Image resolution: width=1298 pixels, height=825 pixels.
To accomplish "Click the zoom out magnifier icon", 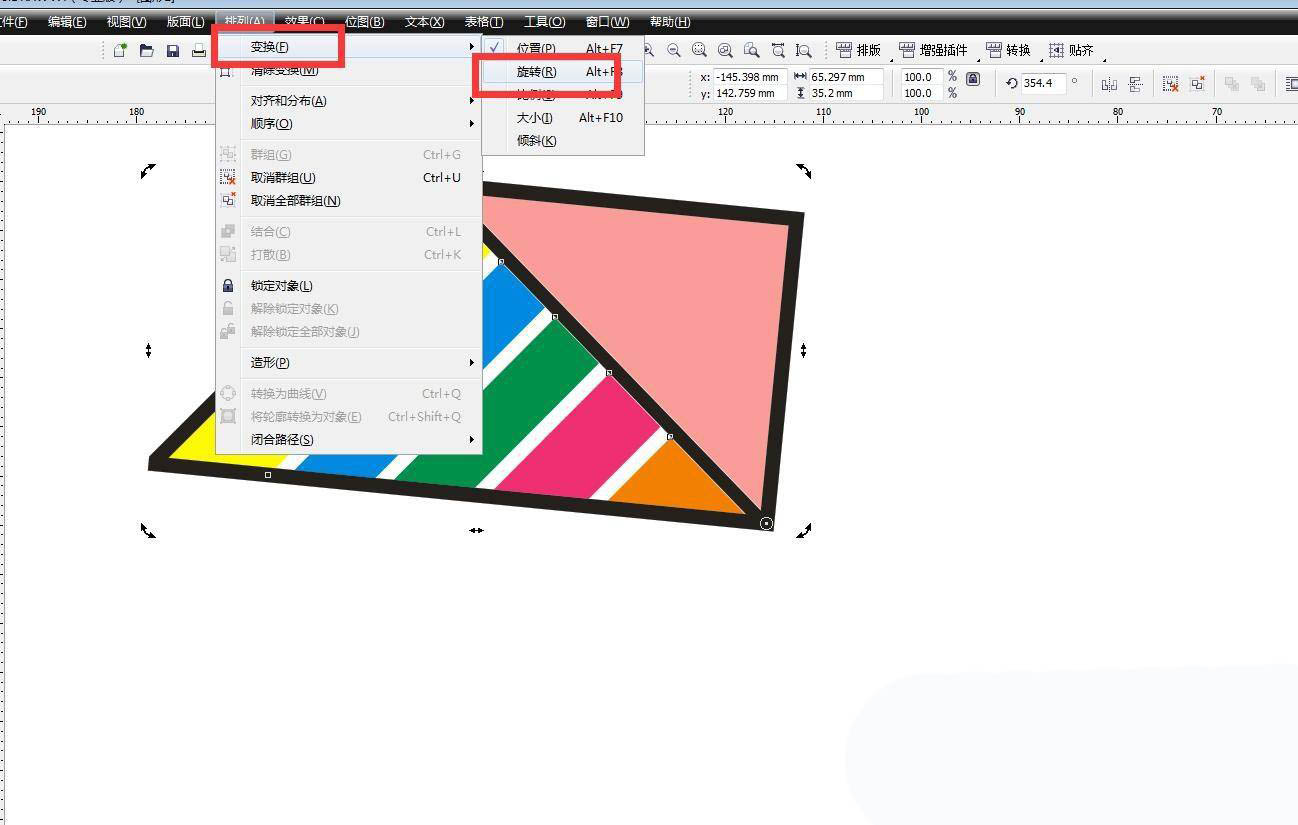I will [674, 50].
